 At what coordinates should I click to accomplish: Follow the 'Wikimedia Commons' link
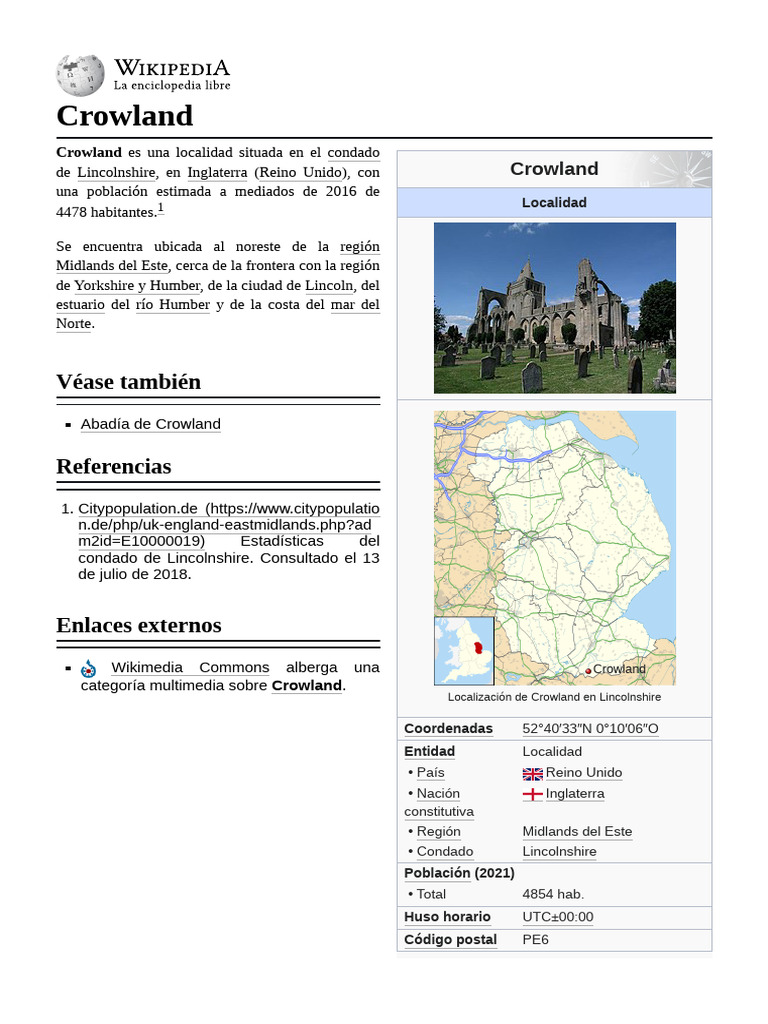pyautogui.click(x=190, y=667)
